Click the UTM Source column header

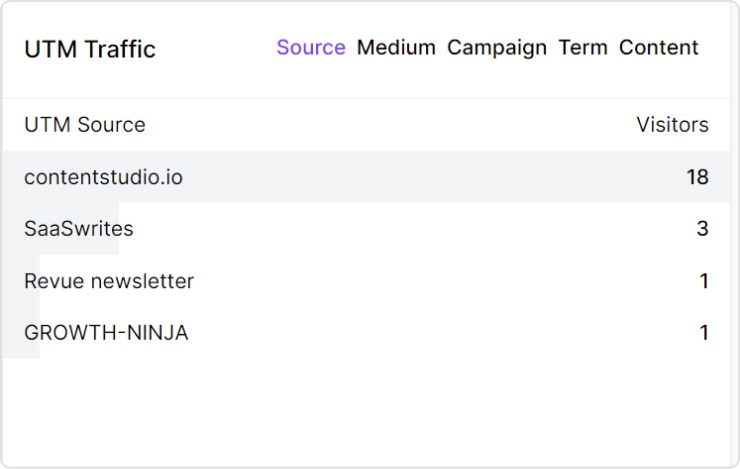point(85,125)
